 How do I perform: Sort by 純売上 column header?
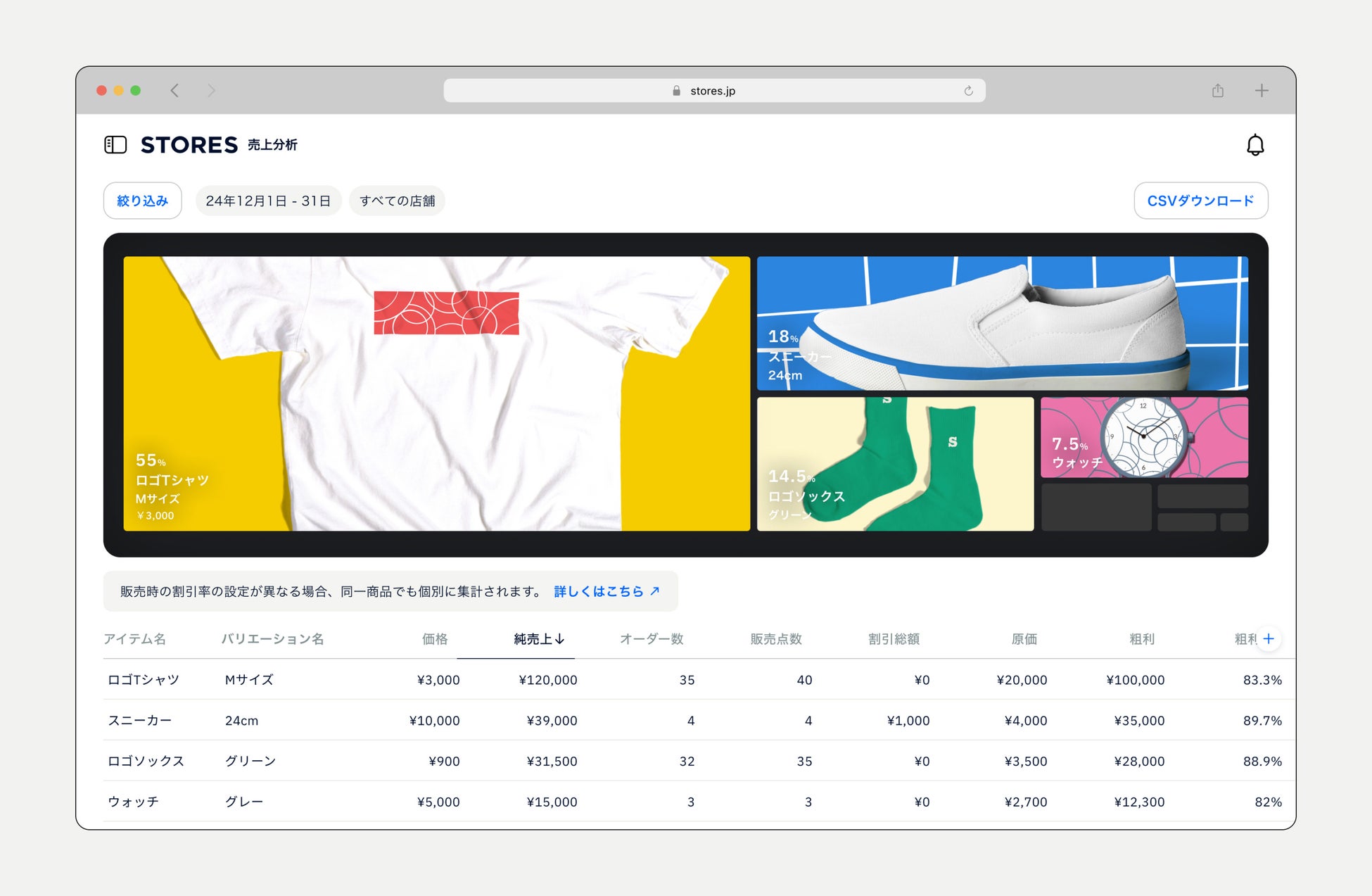pos(539,639)
